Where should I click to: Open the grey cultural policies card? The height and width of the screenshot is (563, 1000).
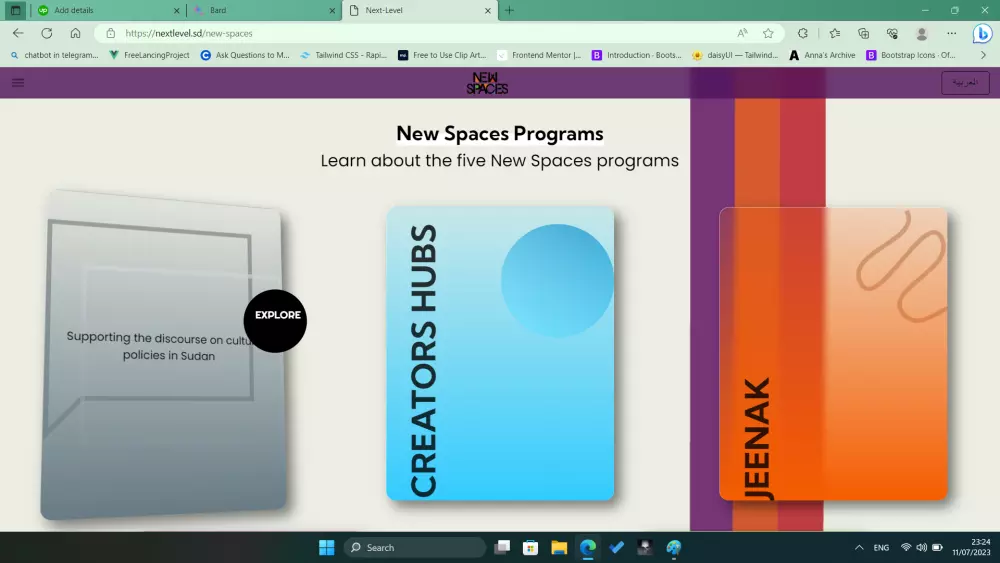point(163,355)
